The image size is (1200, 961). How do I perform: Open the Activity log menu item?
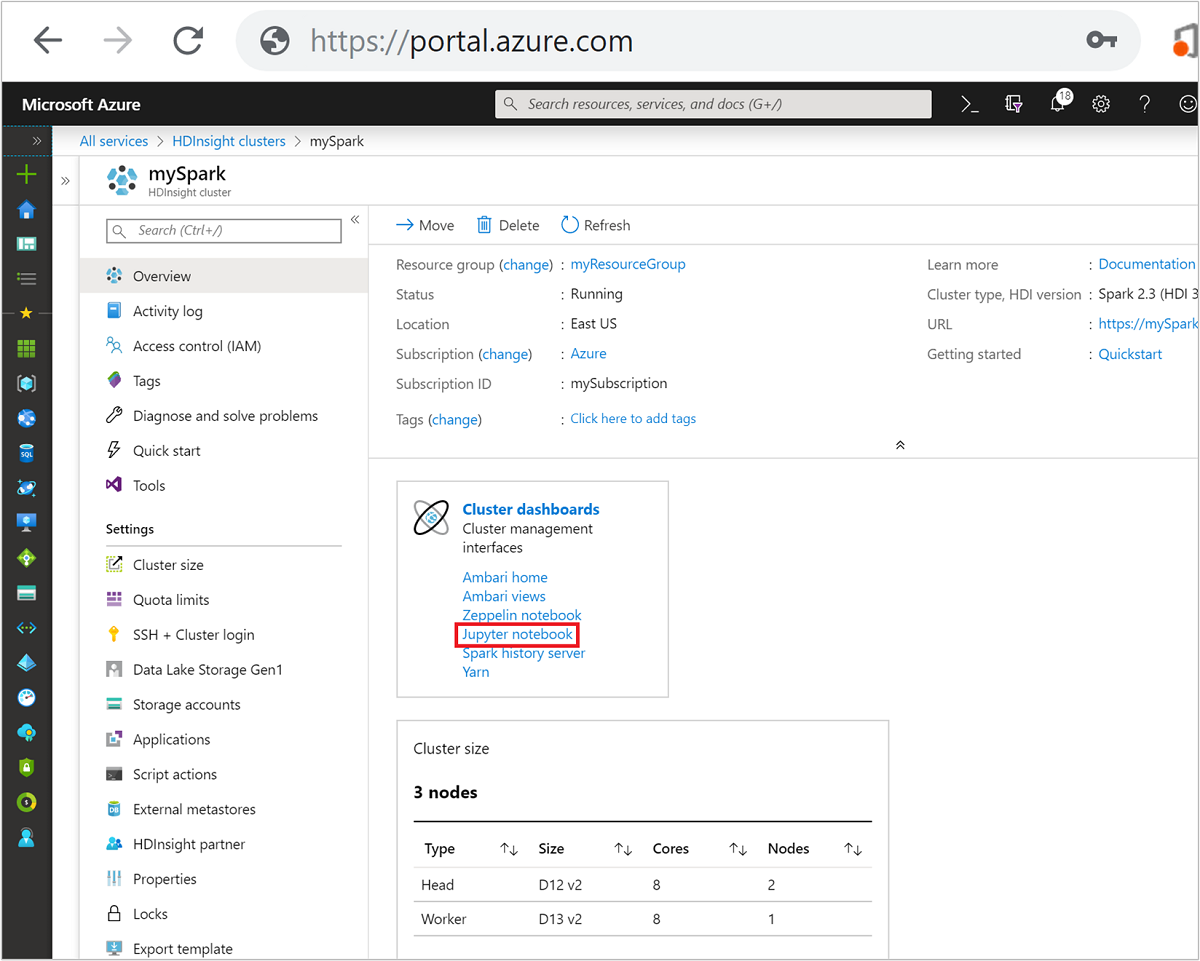pos(165,310)
